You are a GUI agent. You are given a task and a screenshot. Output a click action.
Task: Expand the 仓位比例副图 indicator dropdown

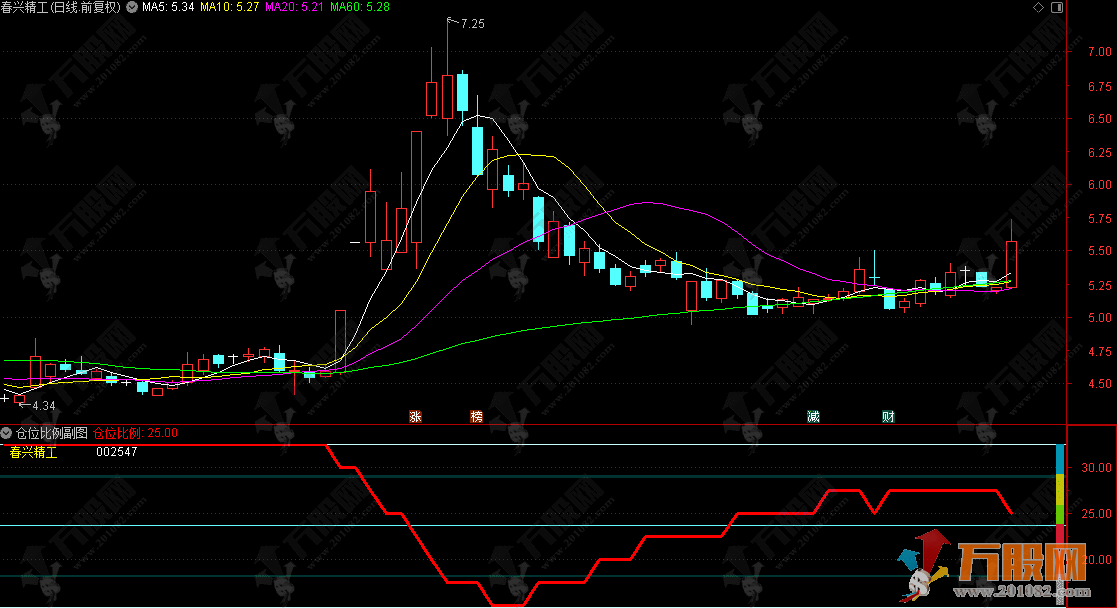7,433
